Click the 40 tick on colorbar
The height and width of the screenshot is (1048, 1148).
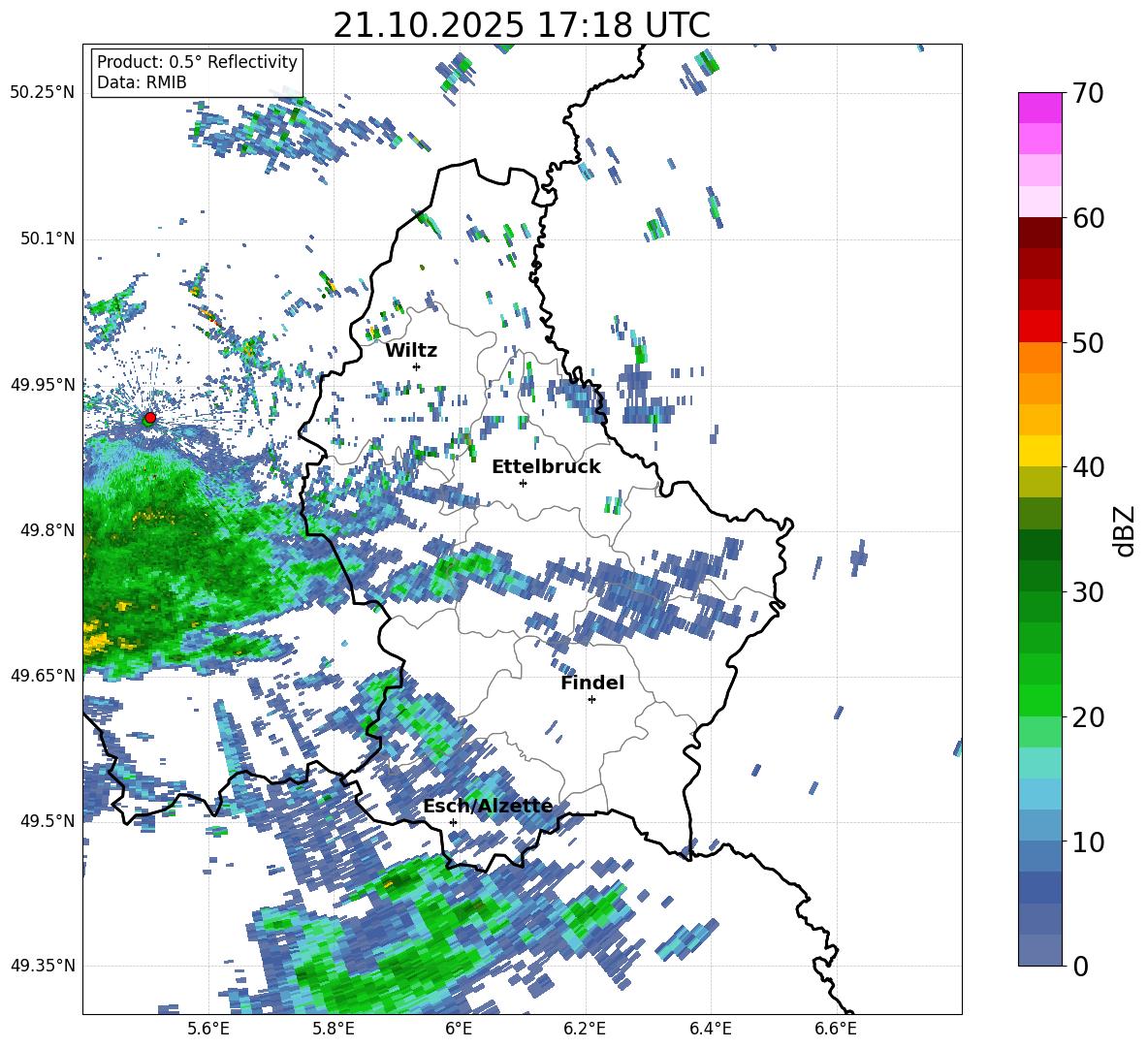pos(1088,467)
